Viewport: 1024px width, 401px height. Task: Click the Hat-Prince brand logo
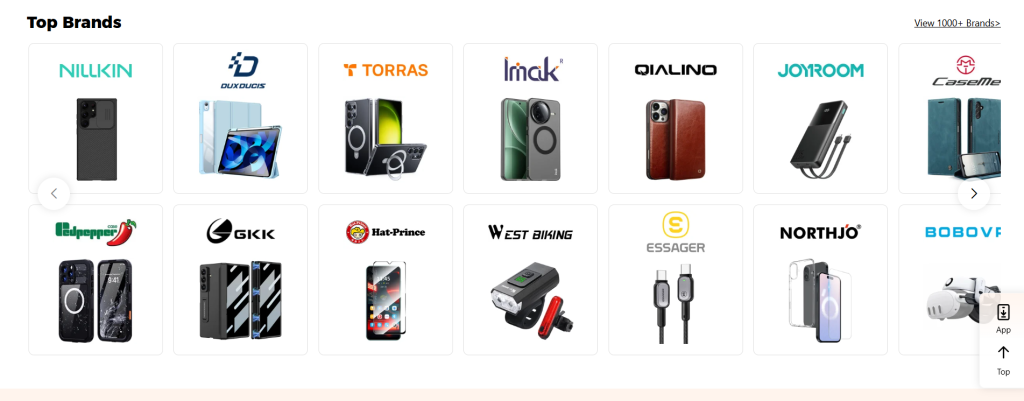click(x=385, y=232)
